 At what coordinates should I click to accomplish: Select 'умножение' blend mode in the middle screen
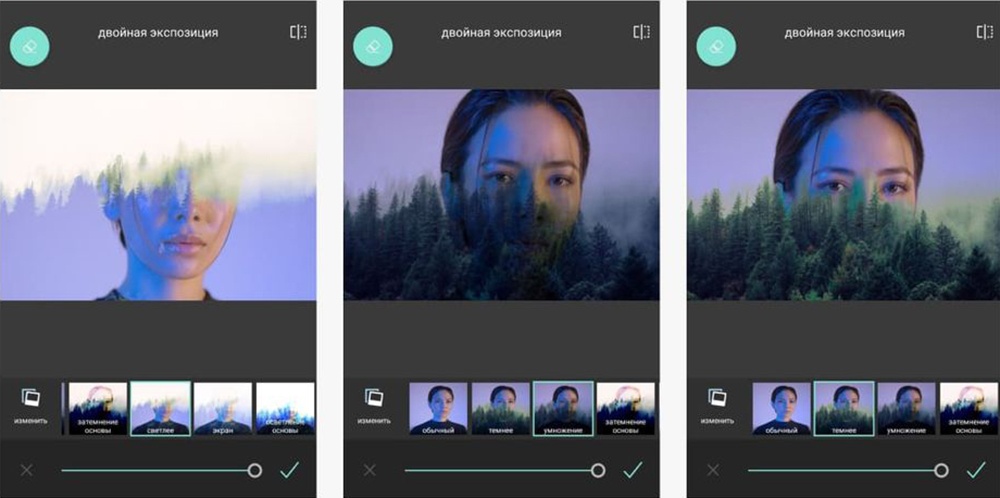[563, 408]
